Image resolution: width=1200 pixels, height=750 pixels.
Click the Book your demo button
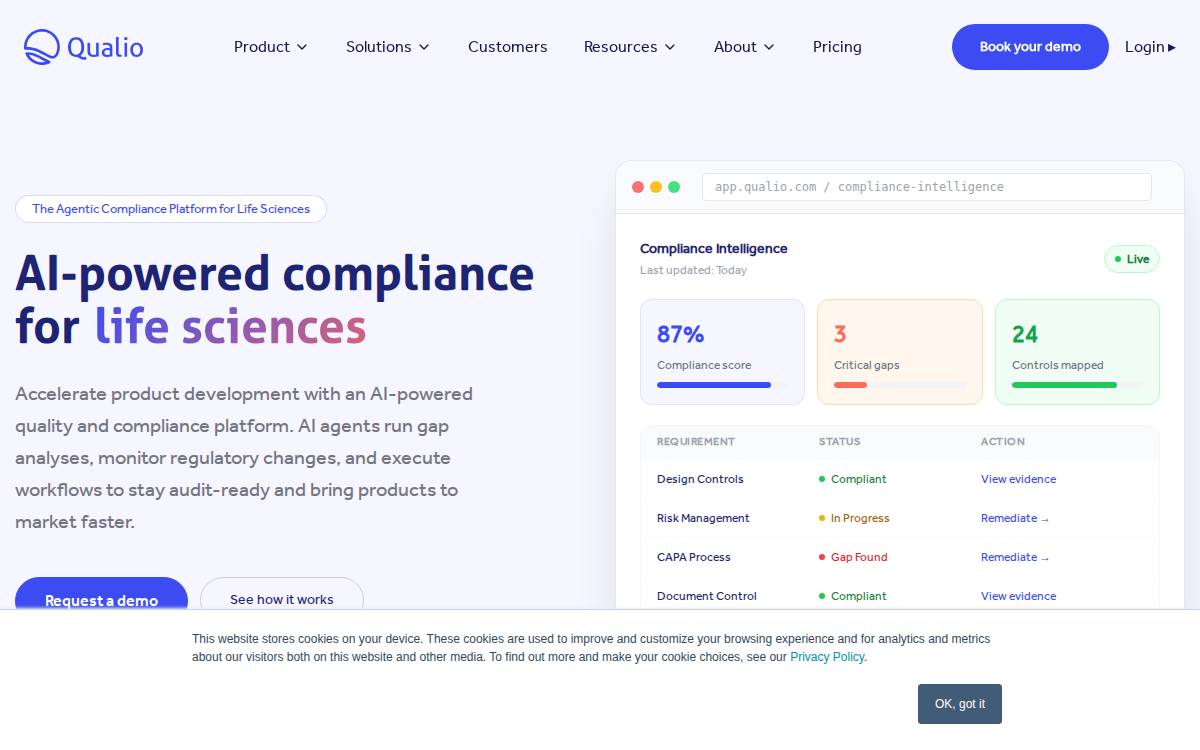pos(1030,47)
